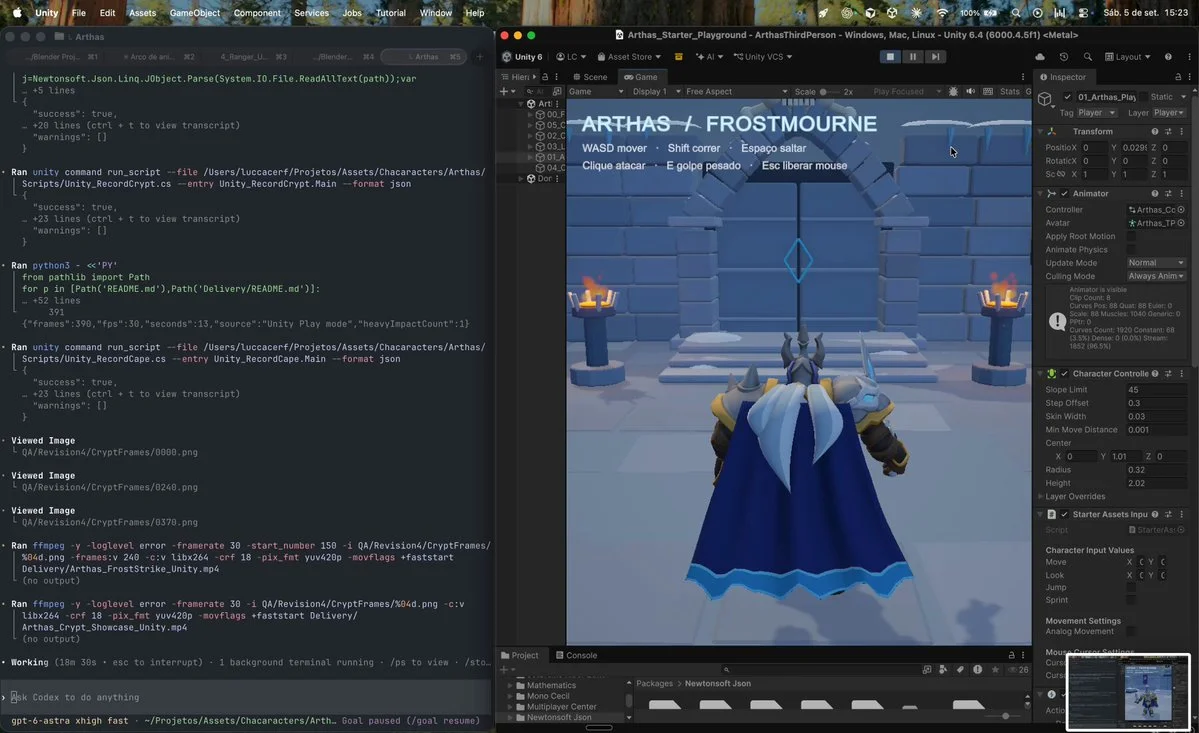Viewport: 1199px width, 733px height.
Task: Click Hierarchy add plus button
Action: point(503,92)
